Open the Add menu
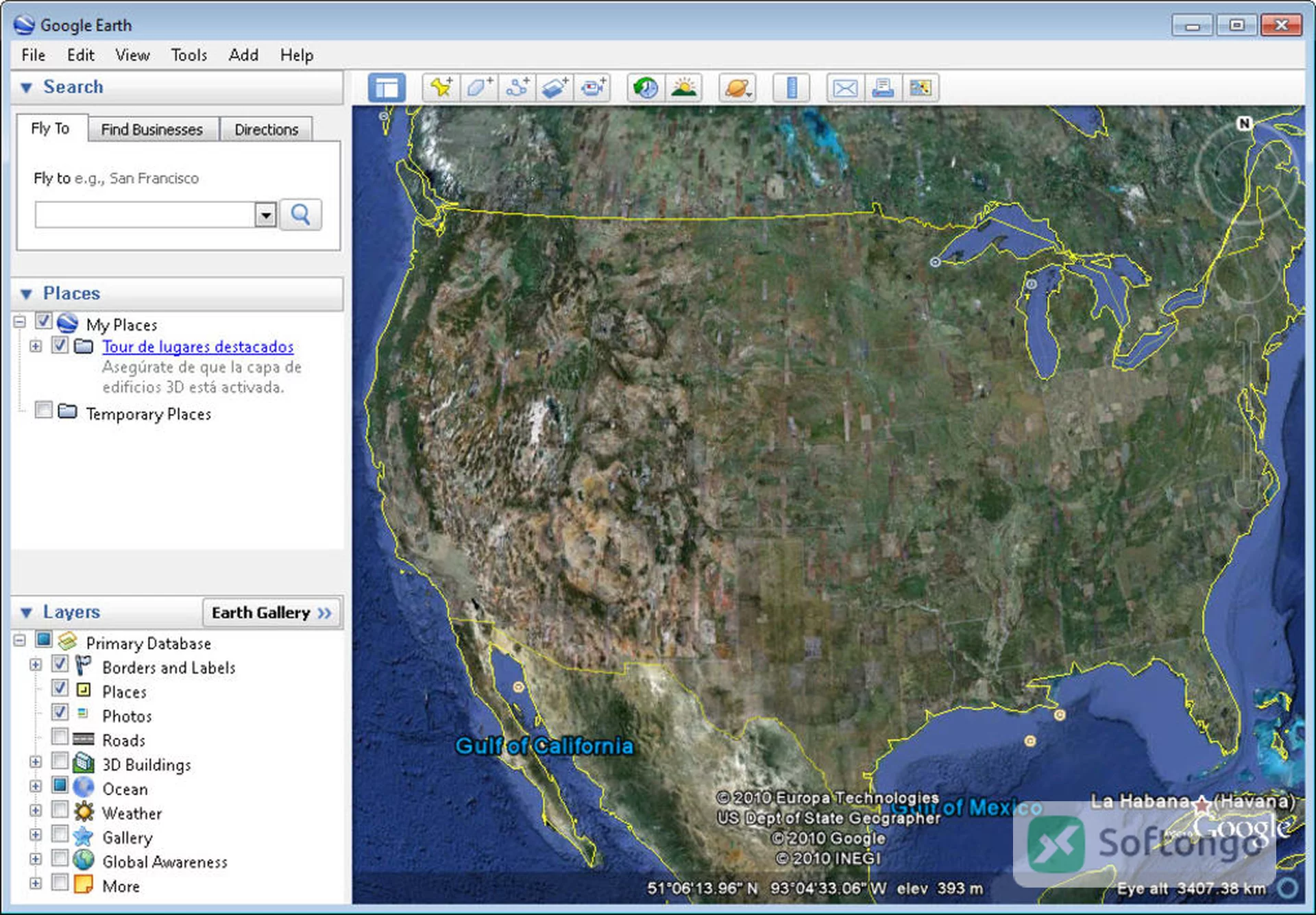This screenshot has height=915, width=1316. point(243,55)
